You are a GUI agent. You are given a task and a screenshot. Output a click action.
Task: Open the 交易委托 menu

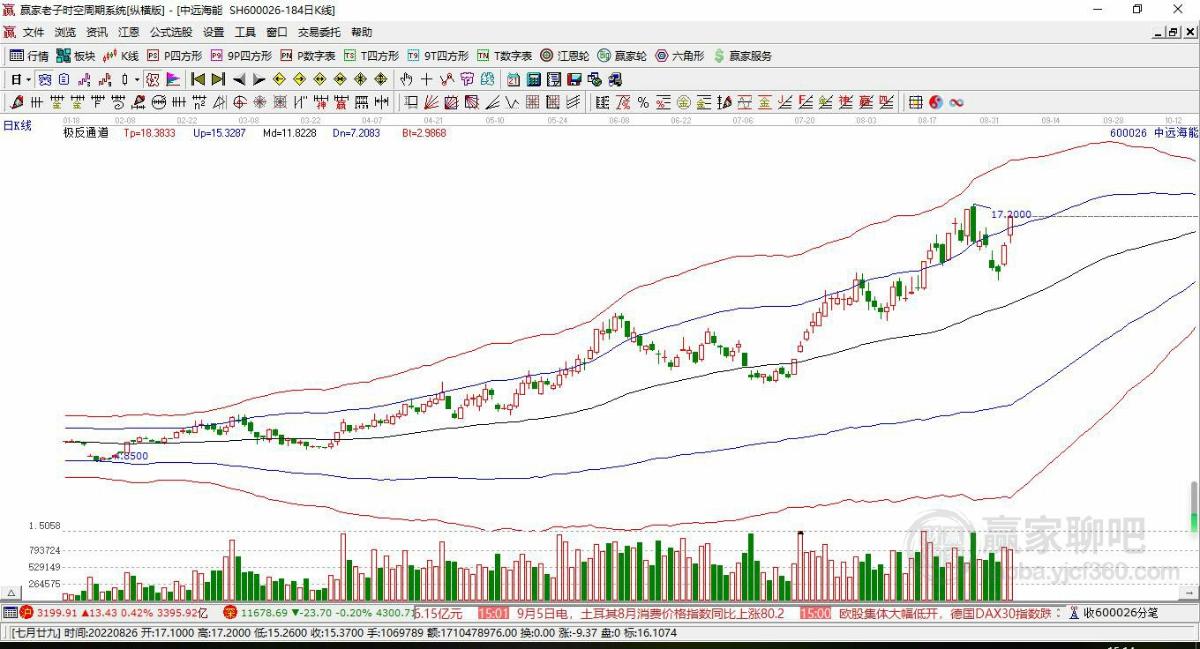pyautogui.click(x=319, y=33)
